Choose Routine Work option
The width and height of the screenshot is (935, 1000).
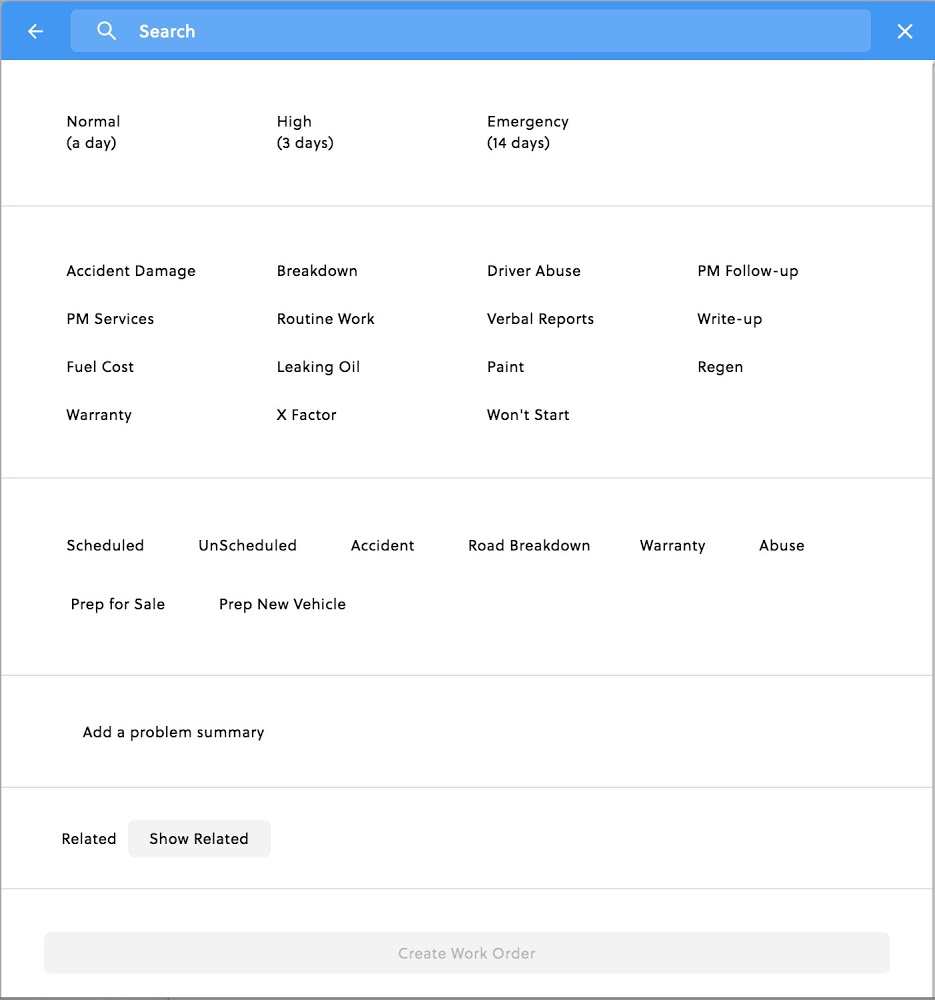tap(325, 319)
